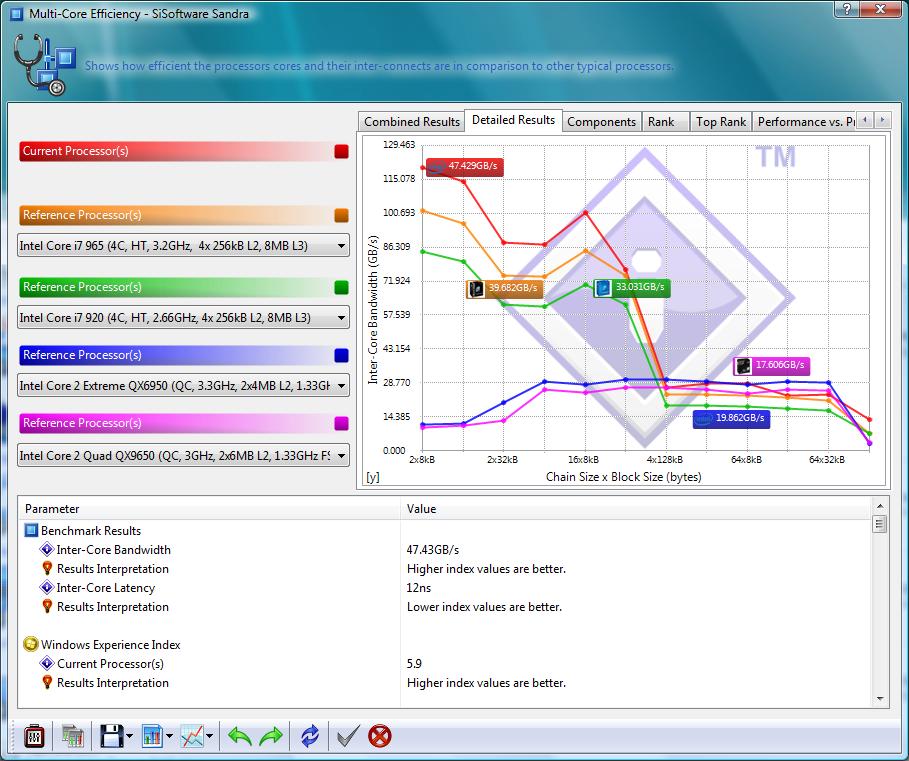Click the save floppy disk icon
909x761 pixels.
pyautogui.click(x=111, y=737)
